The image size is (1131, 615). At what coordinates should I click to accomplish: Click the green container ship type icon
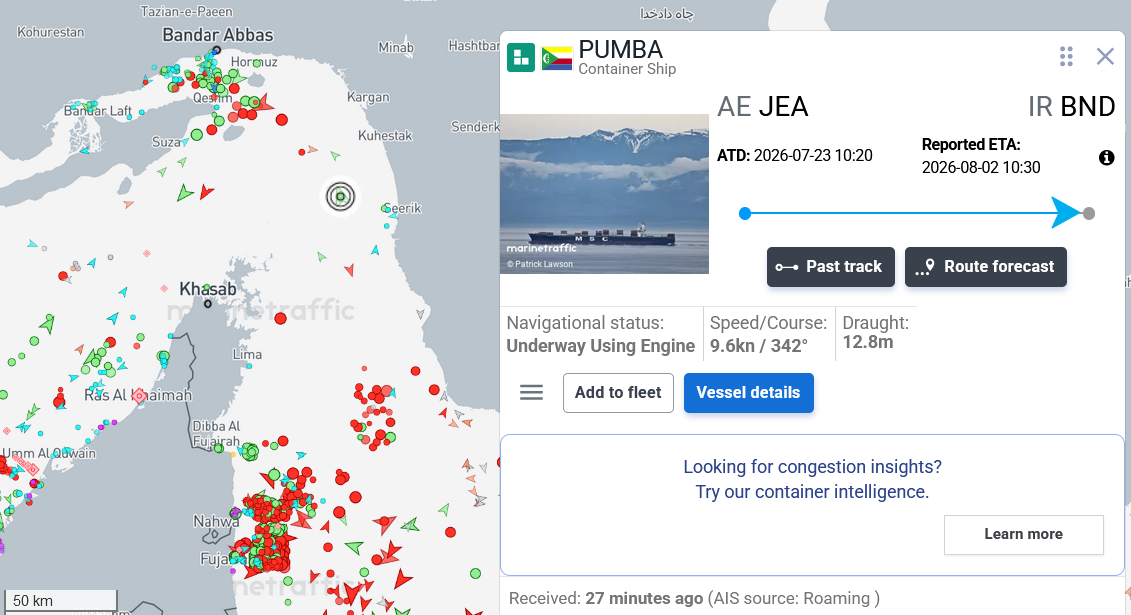tap(521, 58)
